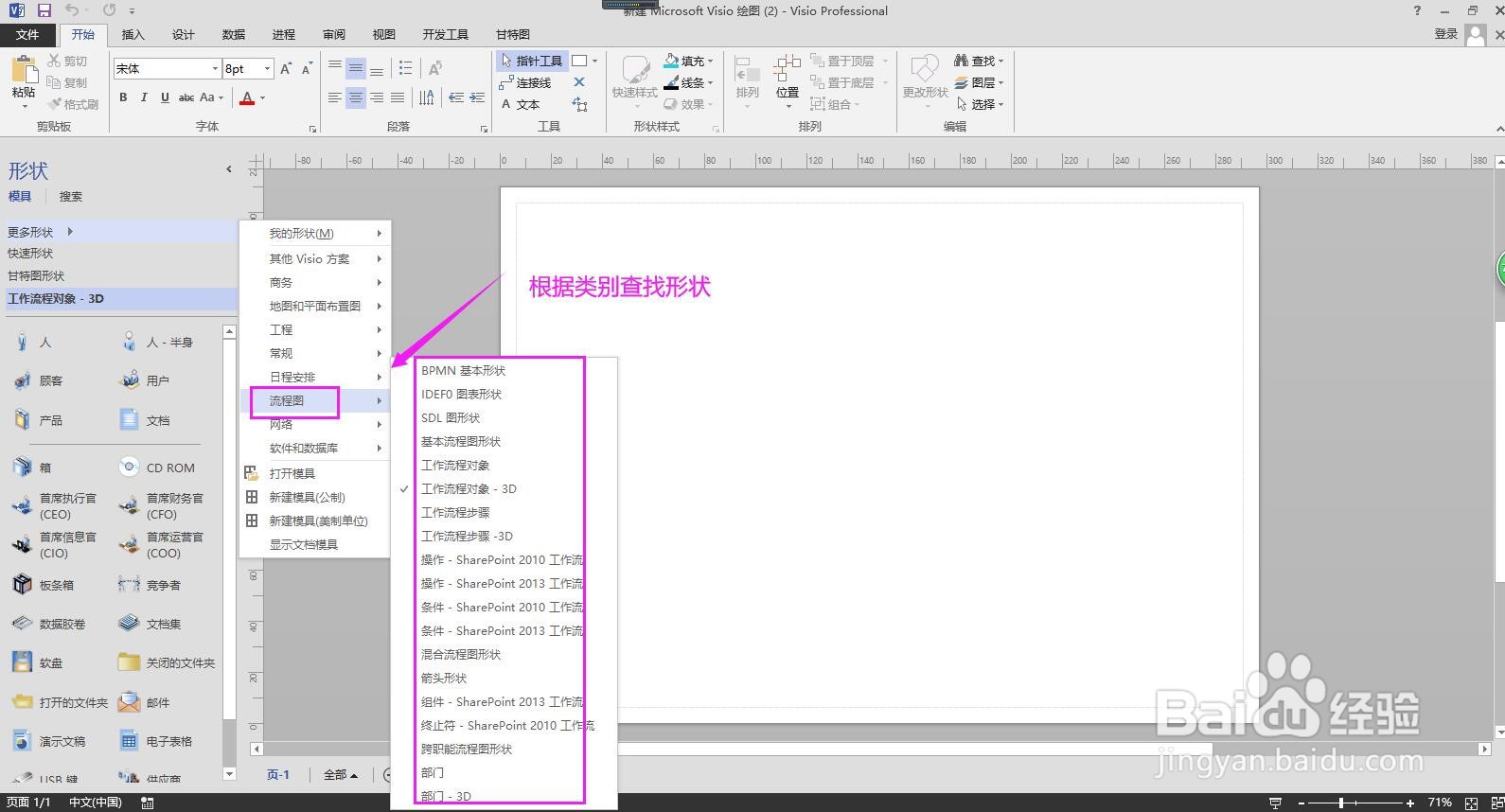Click the stencil scrollbar down arrow
The width and height of the screenshot is (1505, 812).
coord(229,773)
